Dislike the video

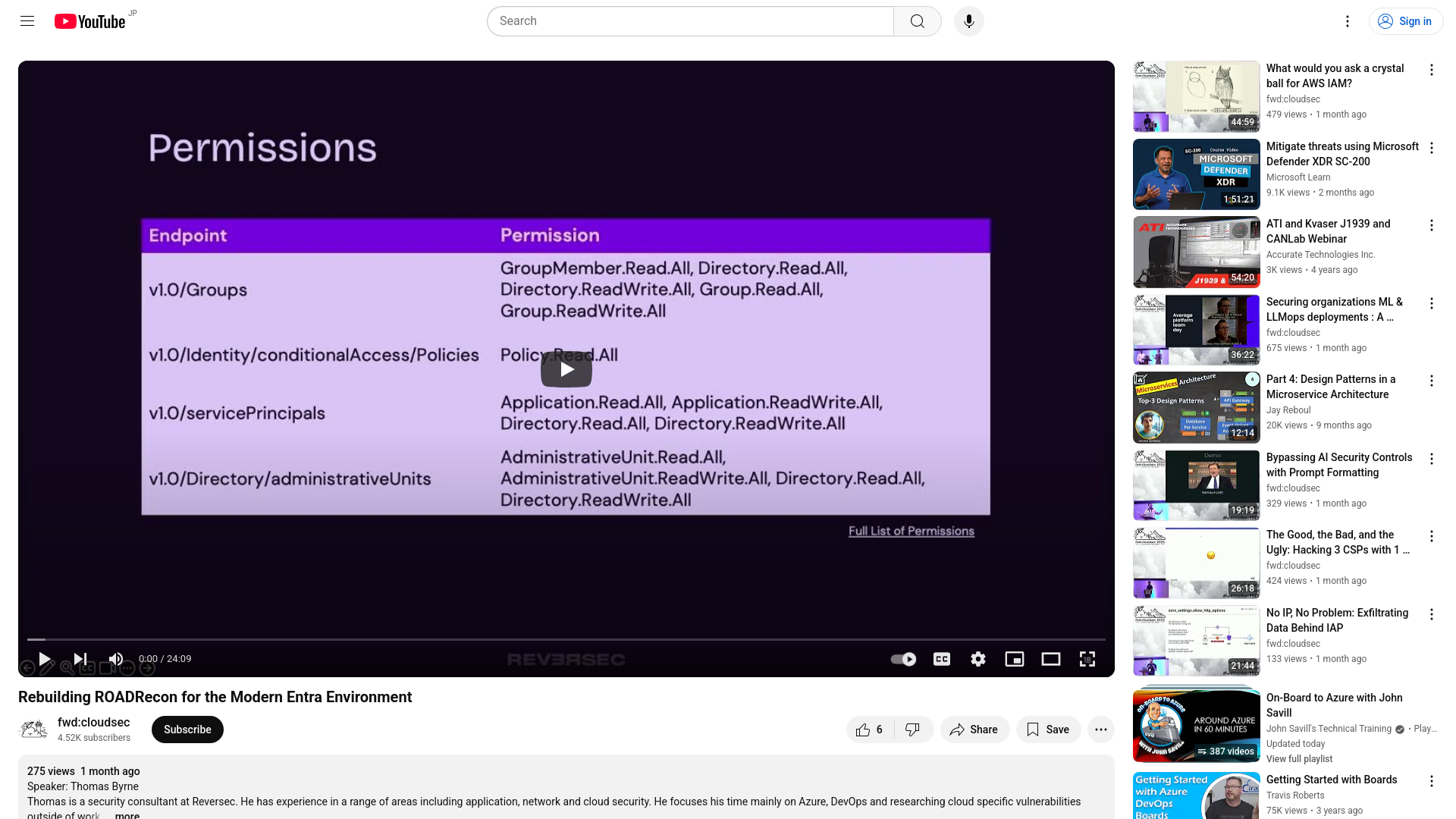coord(913,730)
